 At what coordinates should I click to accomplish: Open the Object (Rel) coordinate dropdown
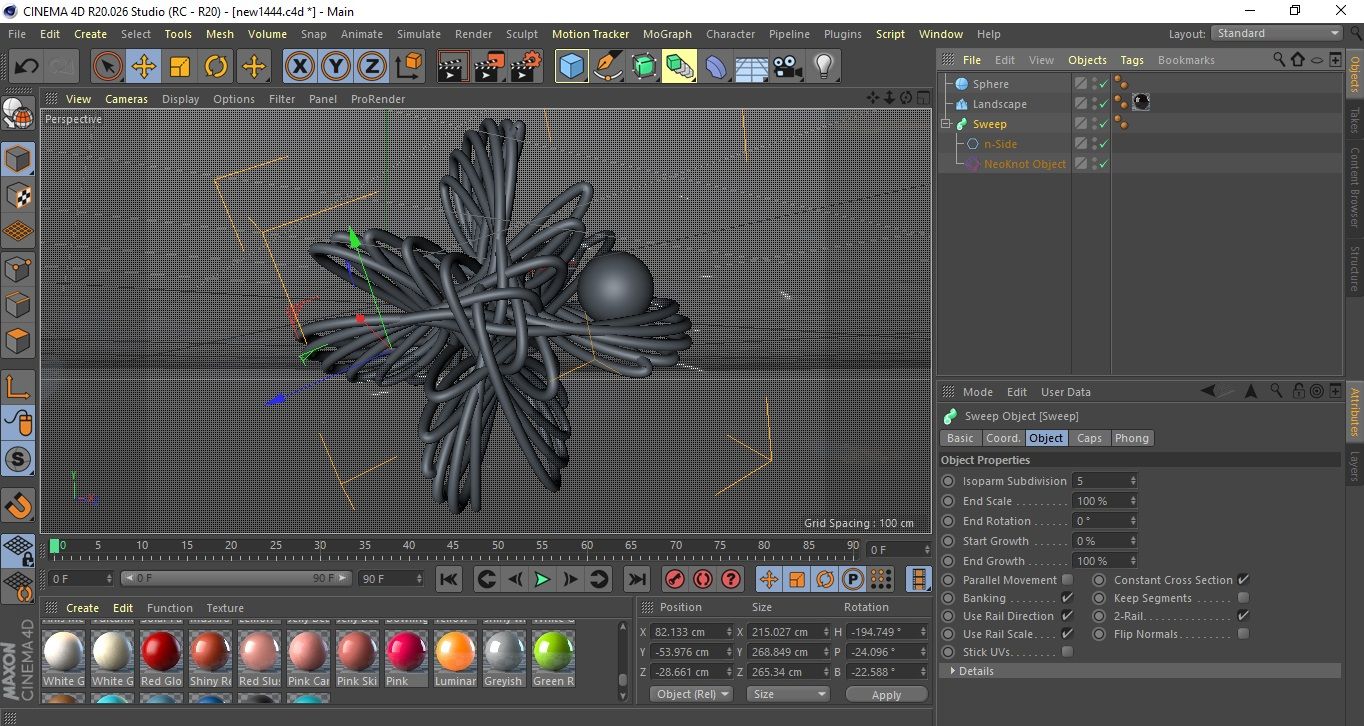click(691, 694)
